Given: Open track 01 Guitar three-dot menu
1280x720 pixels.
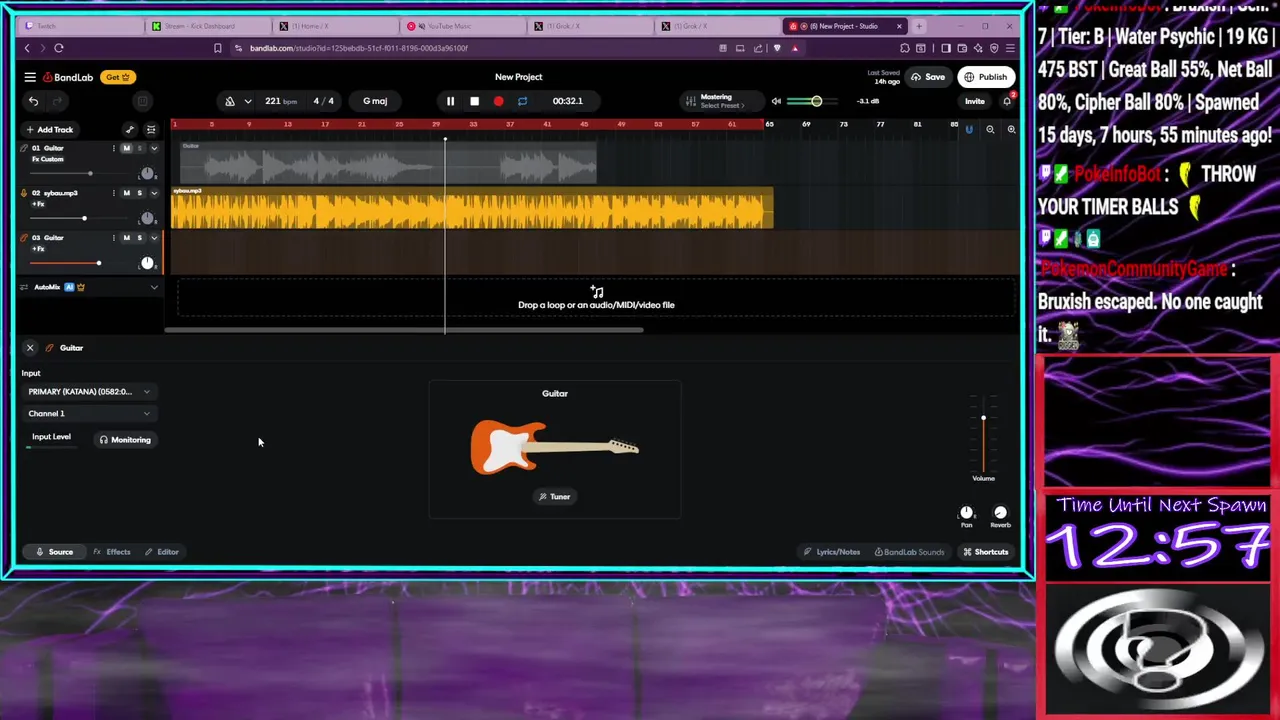Looking at the screenshot, I should click(x=114, y=148).
